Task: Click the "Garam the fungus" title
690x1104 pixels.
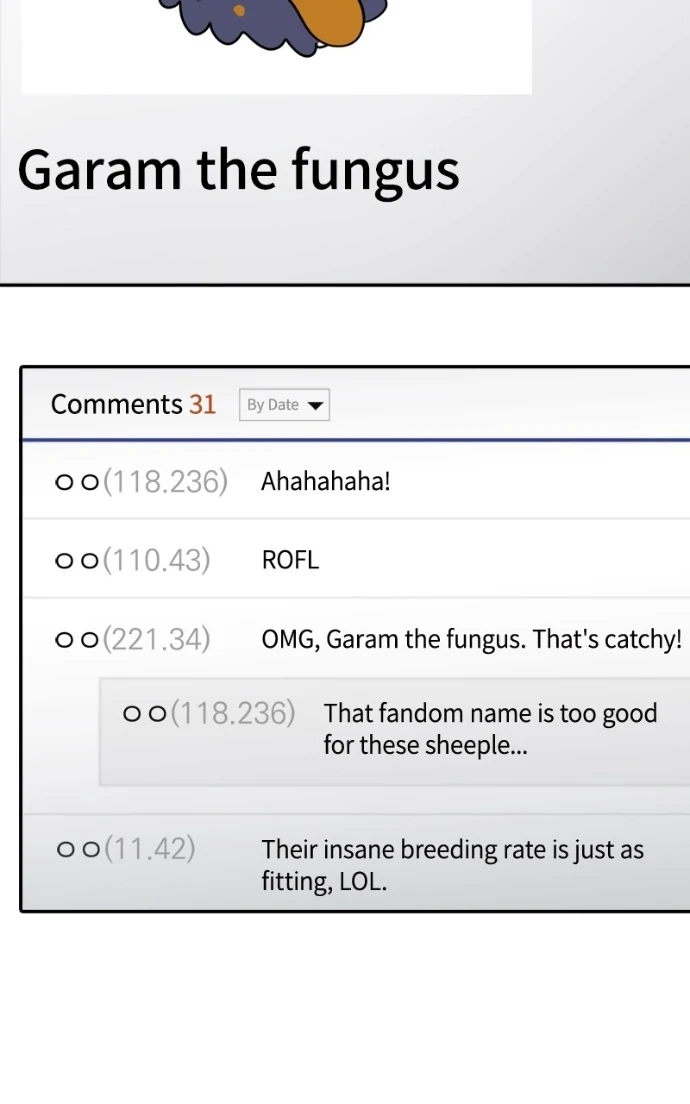Action: tap(238, 169)
